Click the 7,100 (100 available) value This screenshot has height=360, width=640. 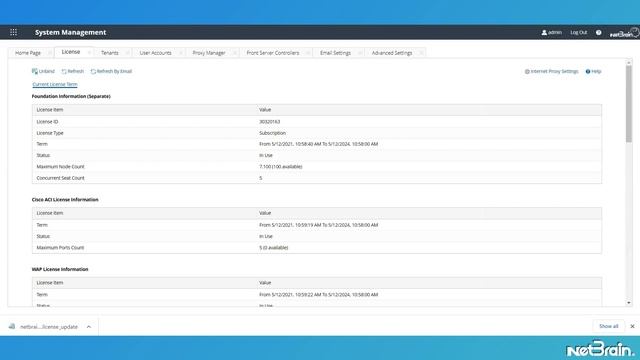click(281, 167)
